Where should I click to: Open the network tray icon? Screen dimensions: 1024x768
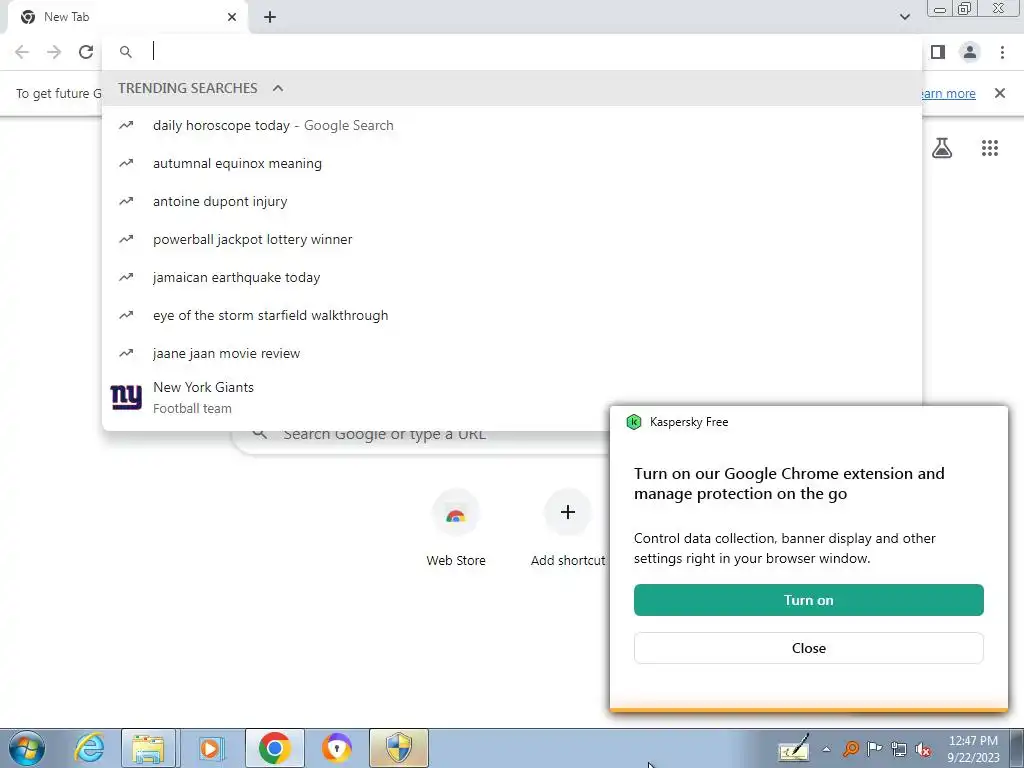pos(899,749)
